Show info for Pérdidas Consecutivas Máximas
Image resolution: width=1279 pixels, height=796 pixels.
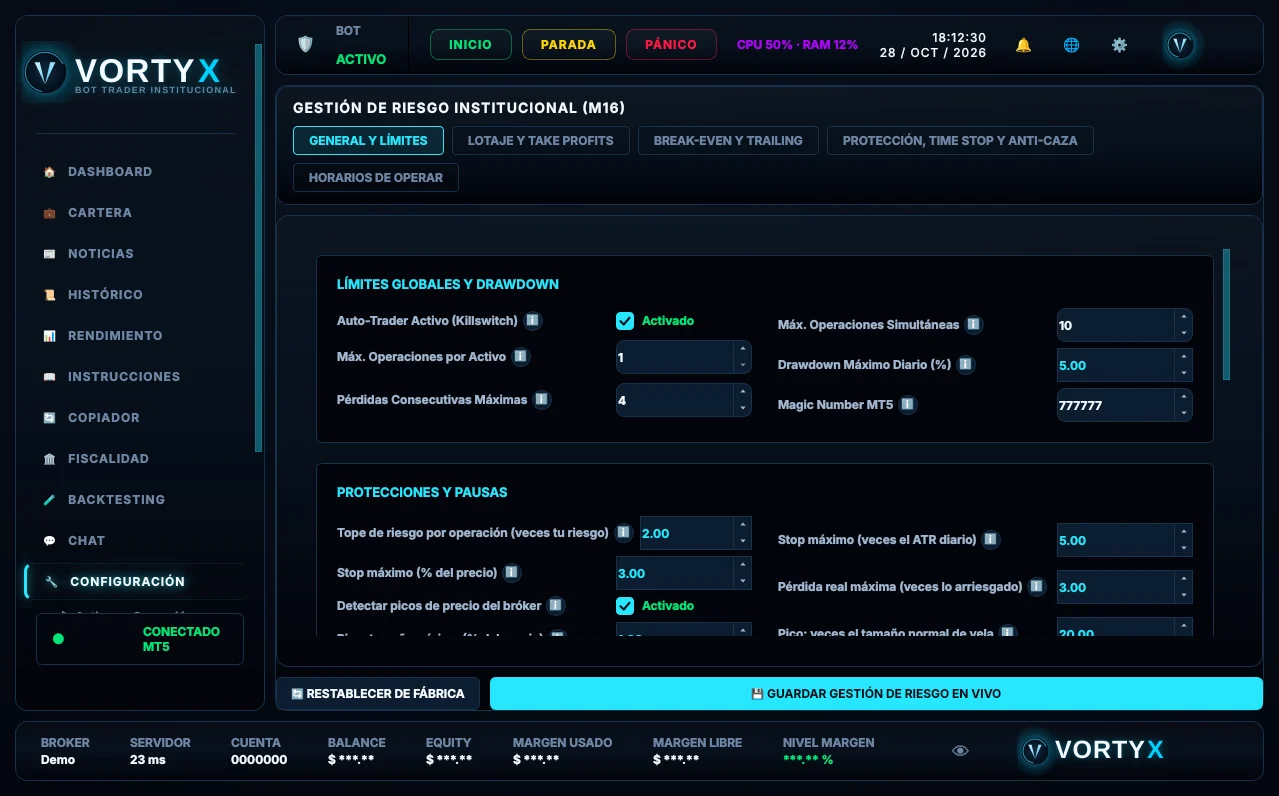click(541, 399)
